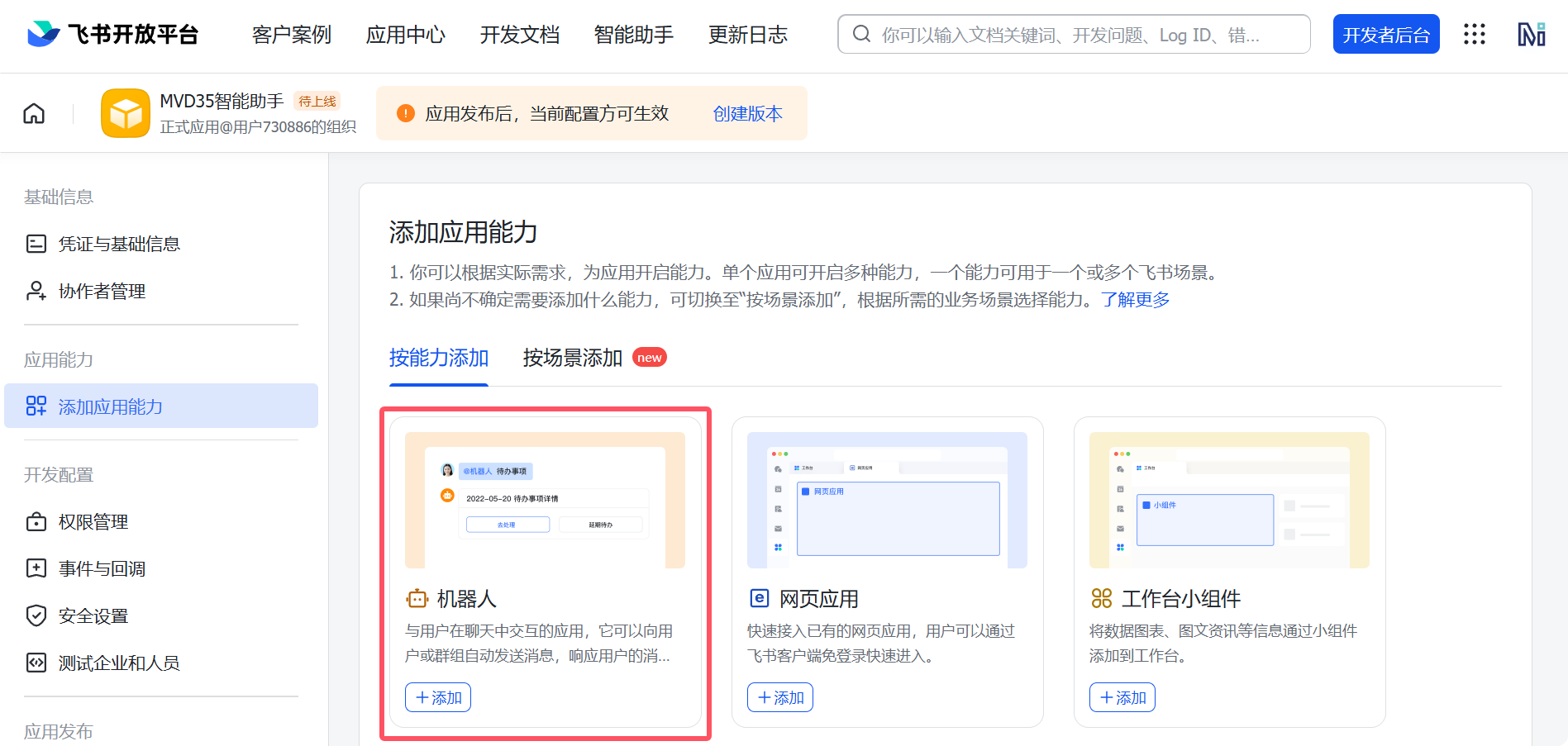This screenshot has height=746, width=1568.
Task: Switch to the 按能力添加 tab
Action: (x=439, y=358)
